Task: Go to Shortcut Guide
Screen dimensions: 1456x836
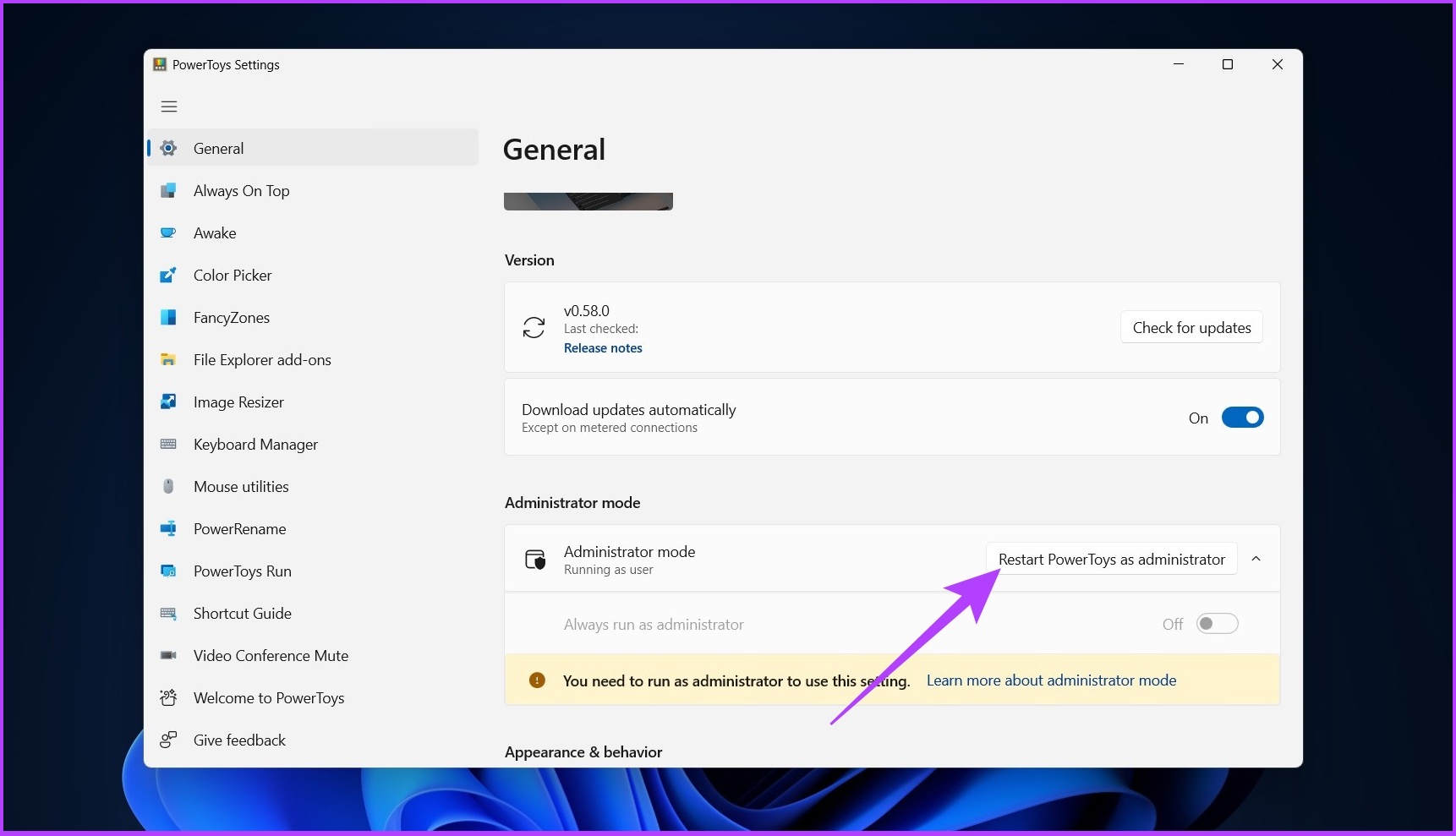Action: pos(313,613)
